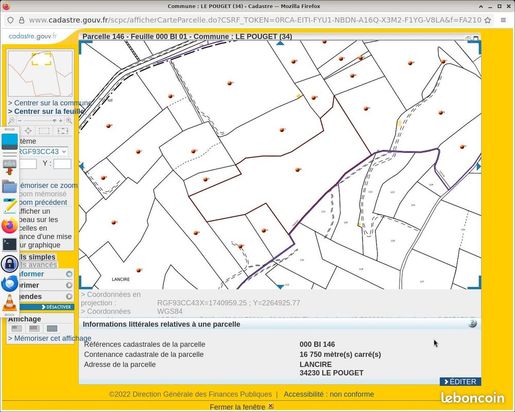Viewport: 515px width, 412px height.
Task: Click the Centrer sur la commune link
Action: (49, 103)
